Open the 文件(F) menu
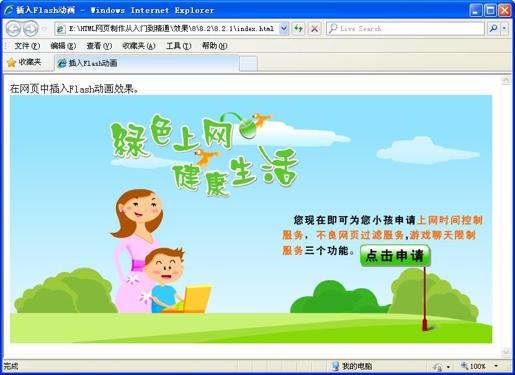 27,46
